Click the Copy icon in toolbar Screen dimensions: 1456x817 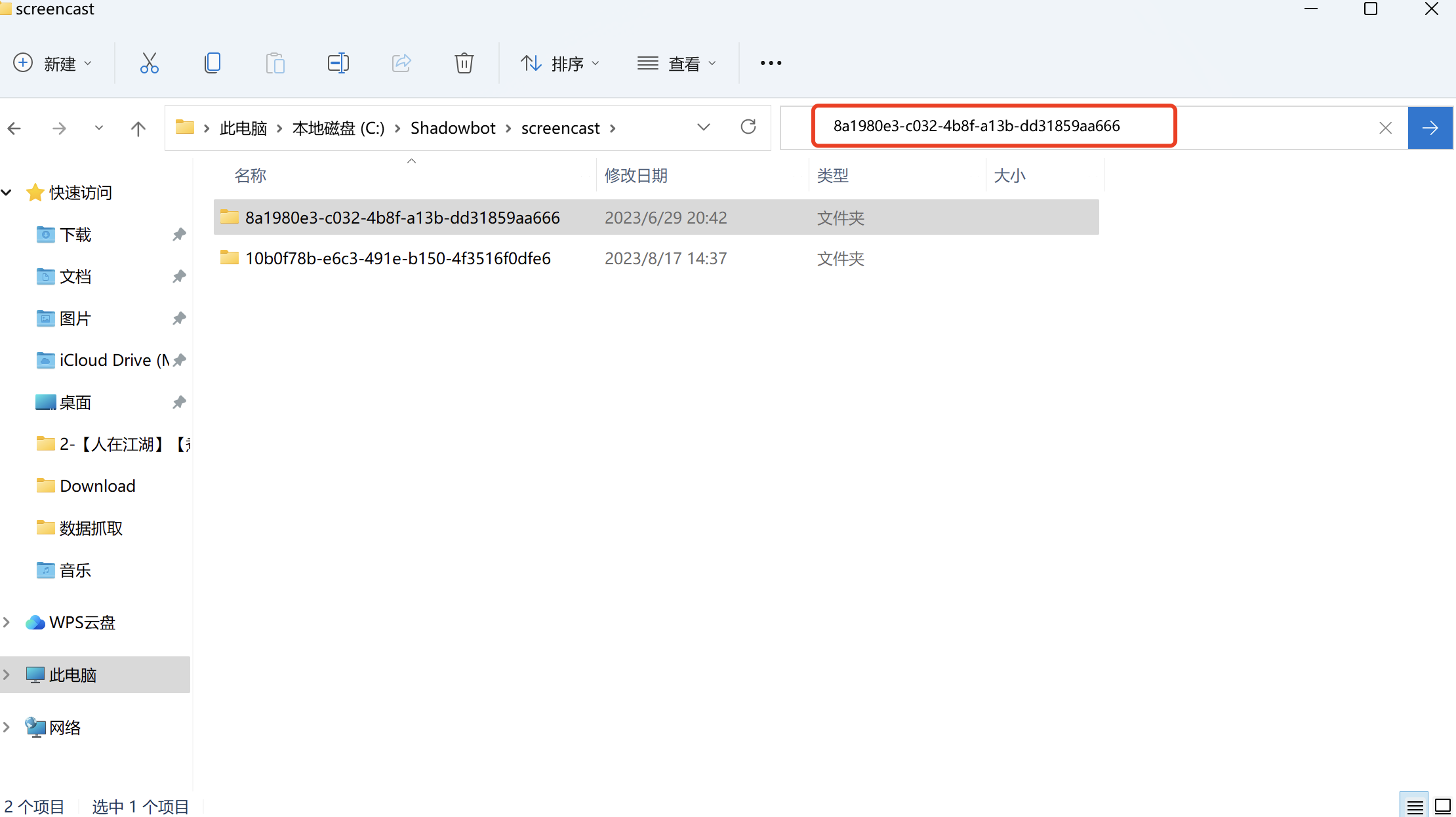pos(212,63)
